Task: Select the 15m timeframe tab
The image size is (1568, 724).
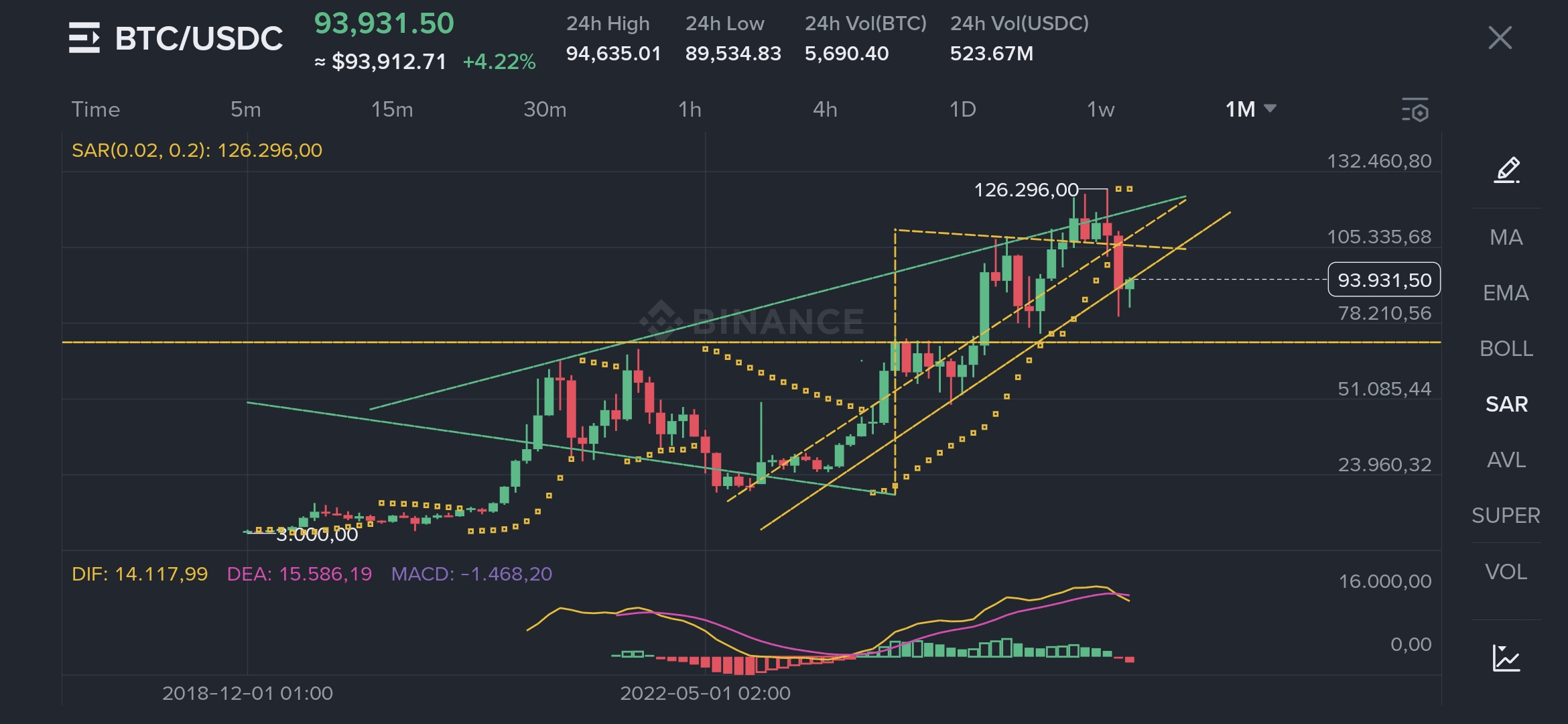Action: 392,109
